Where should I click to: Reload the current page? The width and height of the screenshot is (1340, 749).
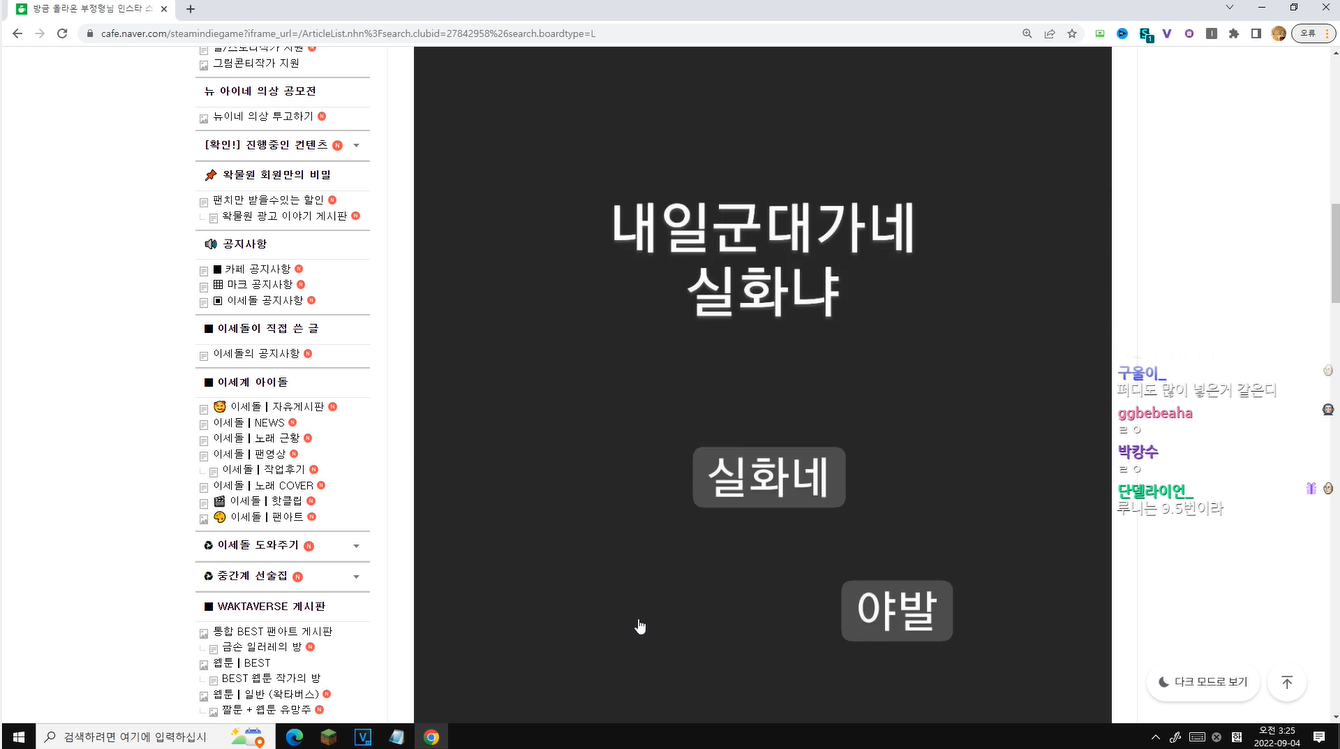(x=62, y=33)
